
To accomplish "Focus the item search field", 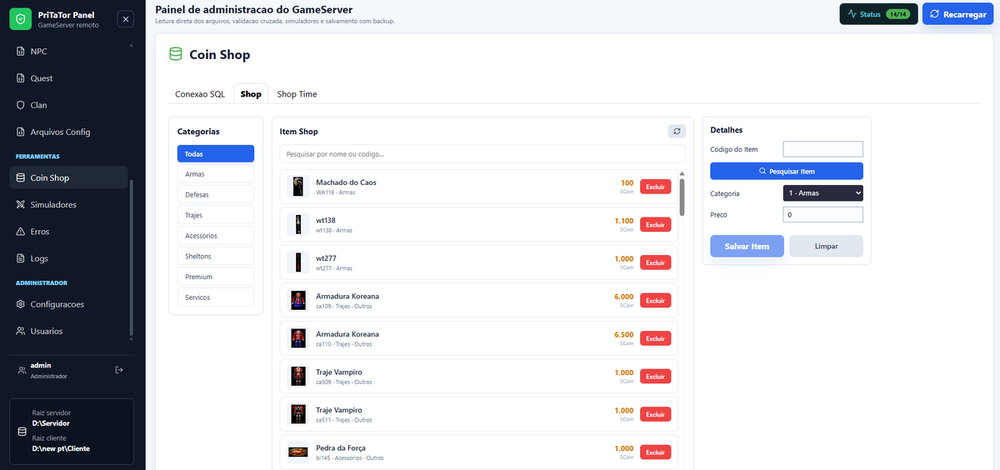I will pos(482,154).
